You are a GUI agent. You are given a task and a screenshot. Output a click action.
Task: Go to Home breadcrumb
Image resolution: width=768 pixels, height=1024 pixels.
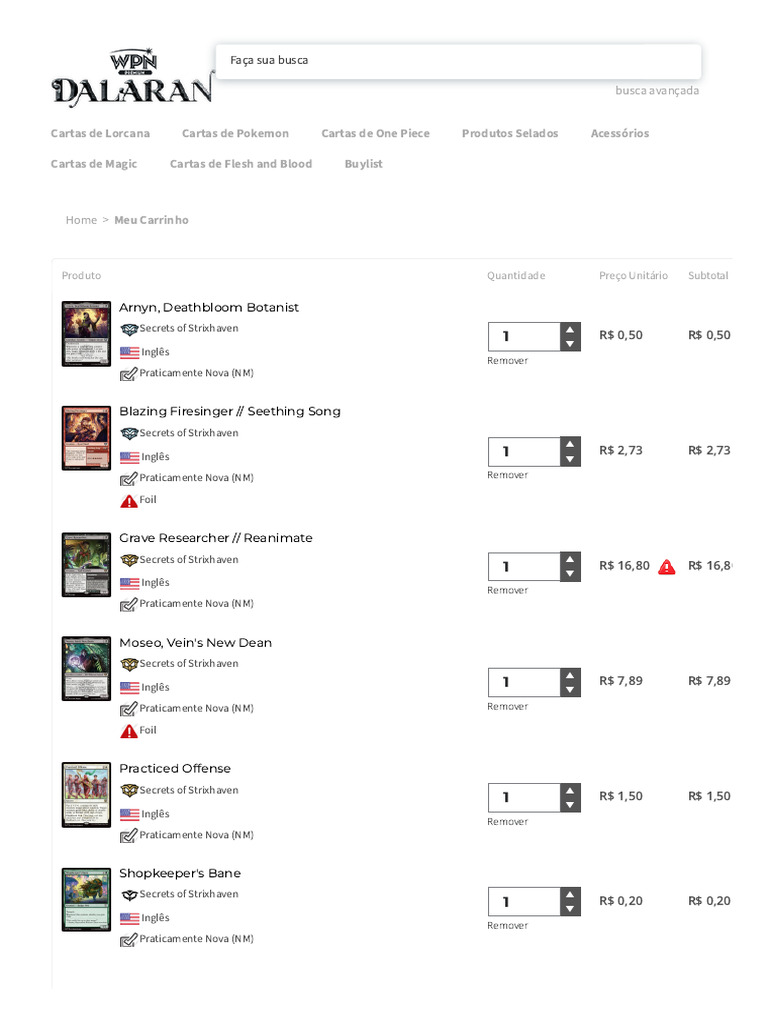(81, 220)
